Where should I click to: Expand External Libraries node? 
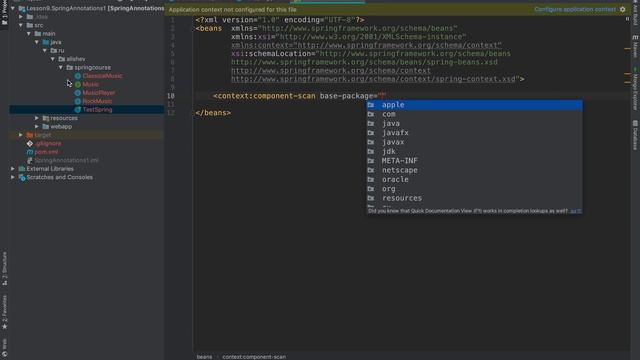[x=13, y=169]
